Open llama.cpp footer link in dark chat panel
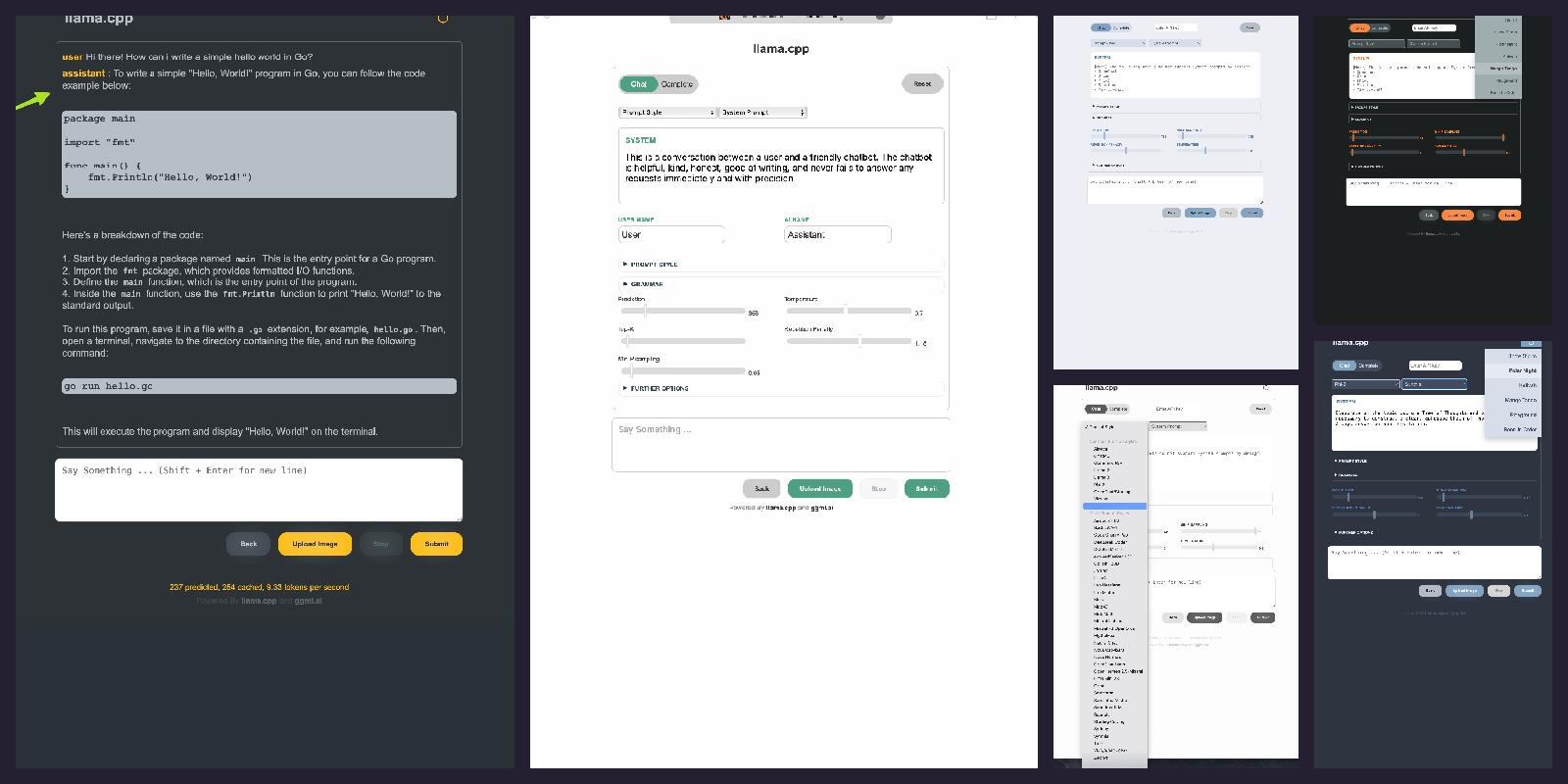The width and height of the screenshot is (1568, 784). click(x=259, y=601)
